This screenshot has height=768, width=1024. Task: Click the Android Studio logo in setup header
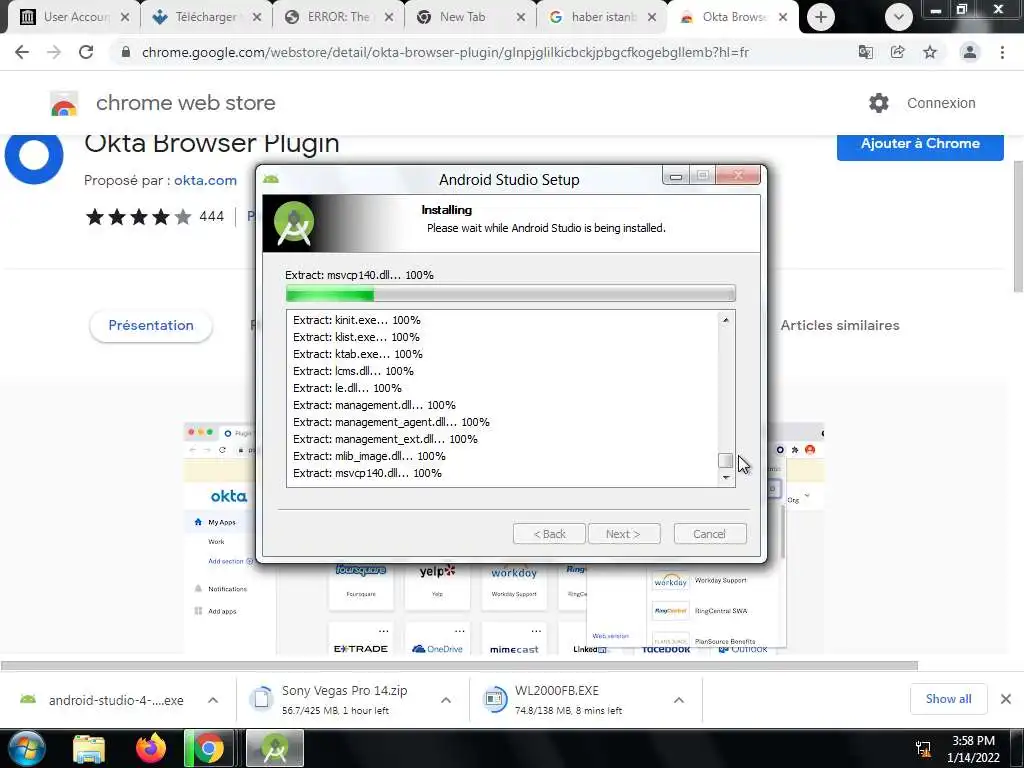click(x=294, y=223)
